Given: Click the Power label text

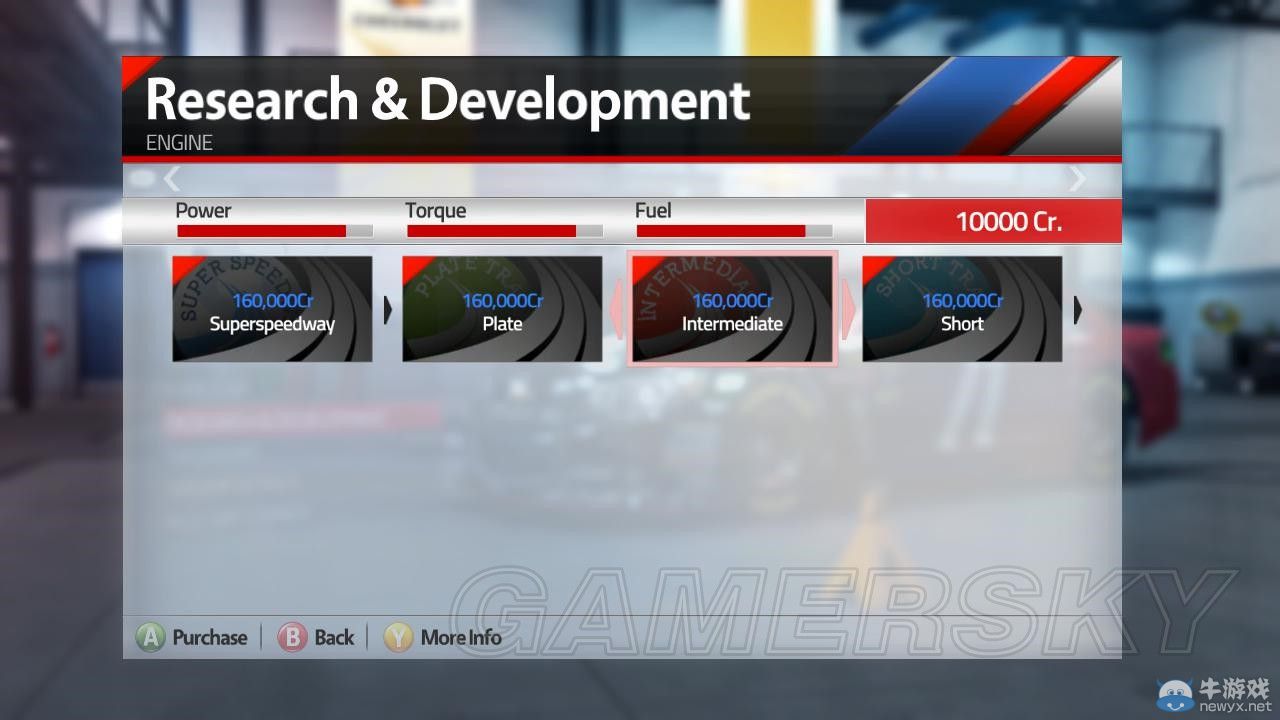Looking at the screenshot, I should (x=203, y=210).
